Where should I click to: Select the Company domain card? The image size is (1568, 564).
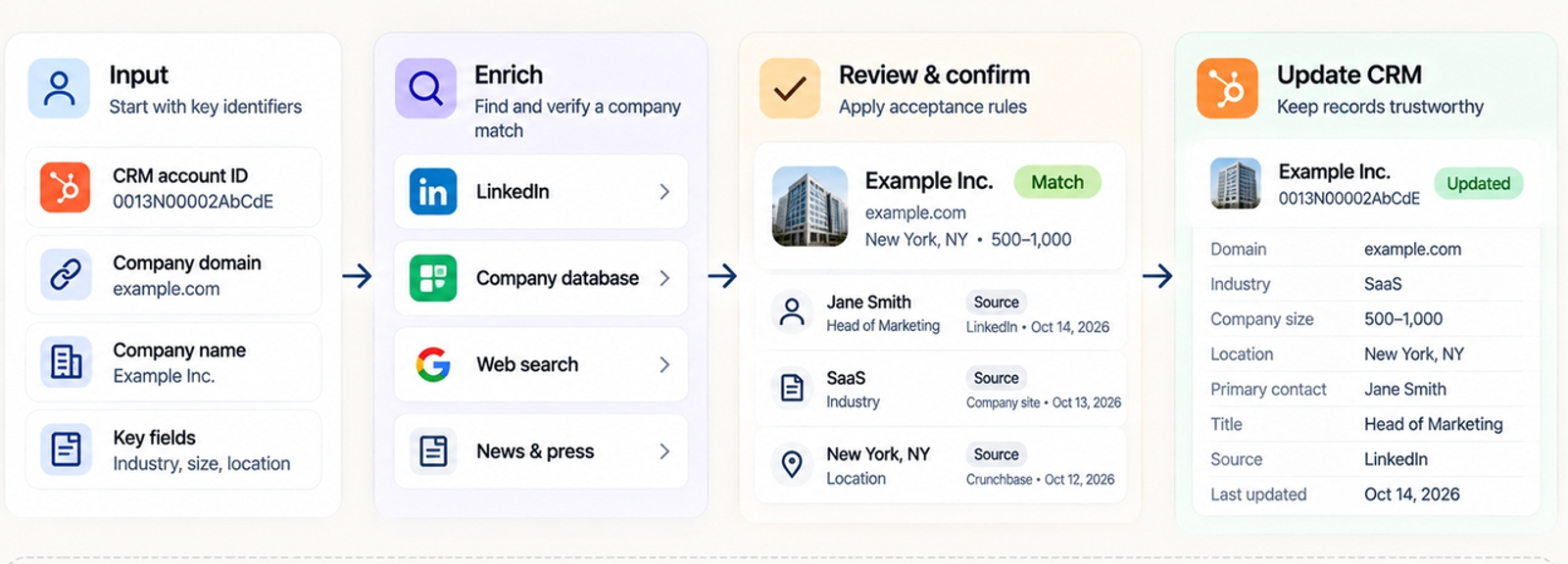[x=173, y=275]
